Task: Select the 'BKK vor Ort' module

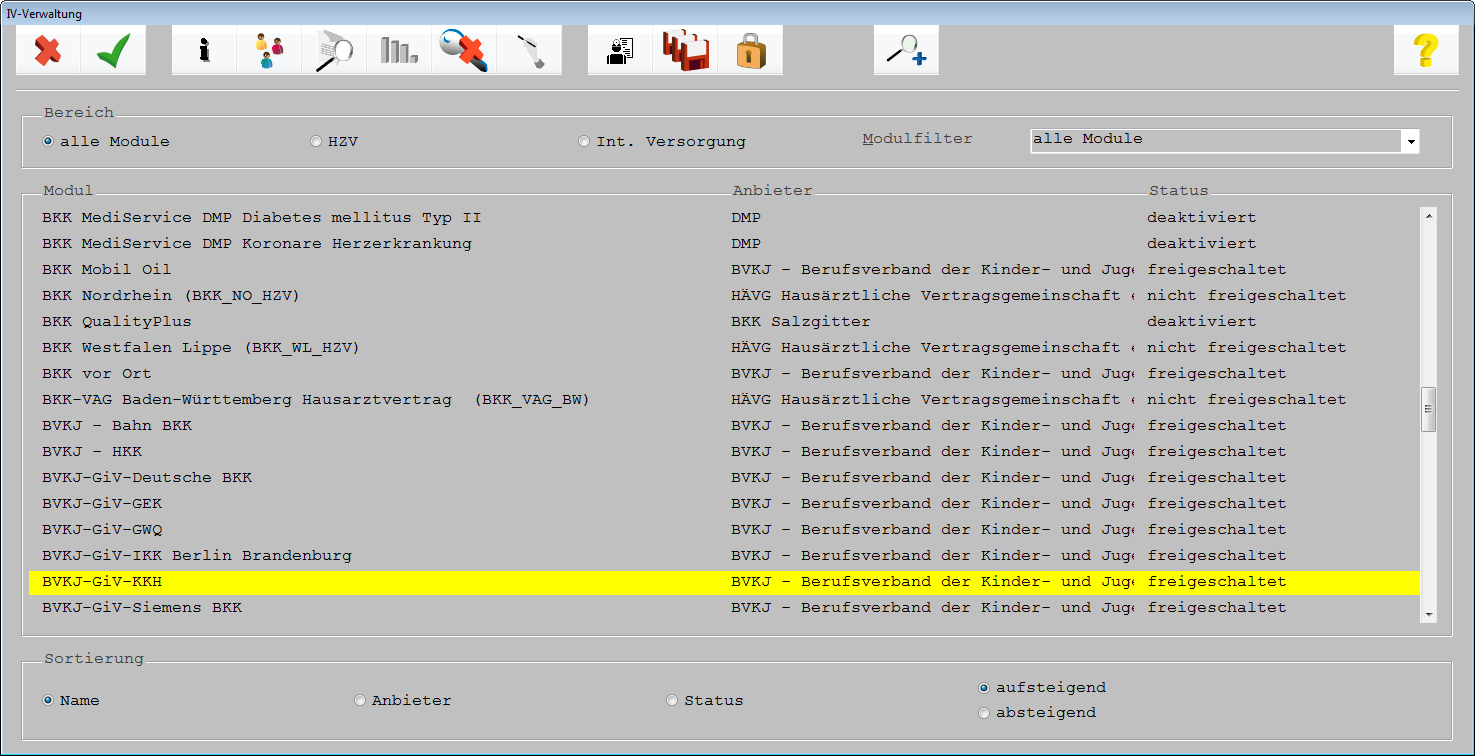Action: click(725, 374)
